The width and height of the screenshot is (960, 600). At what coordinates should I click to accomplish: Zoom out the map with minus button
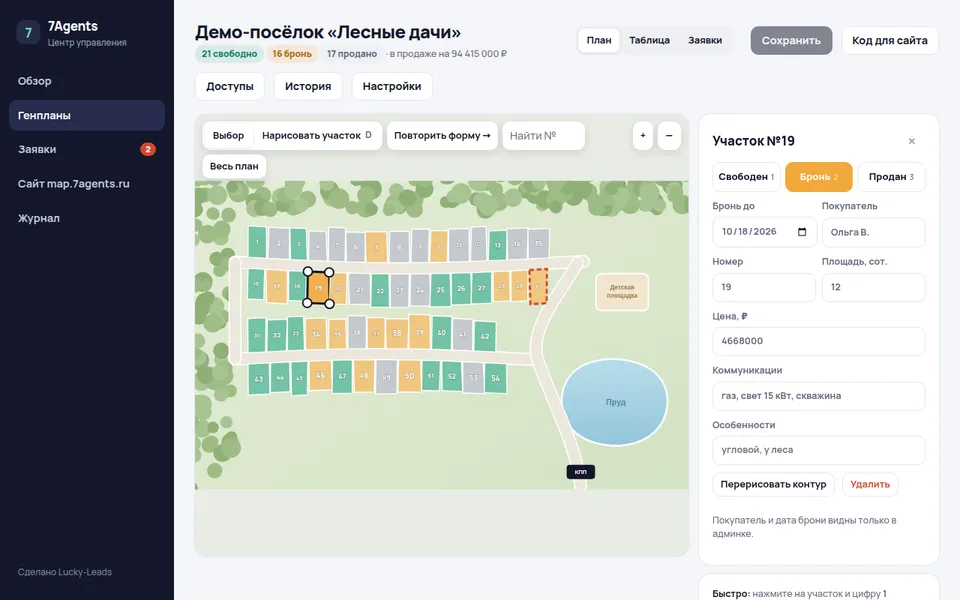(669, 135)
